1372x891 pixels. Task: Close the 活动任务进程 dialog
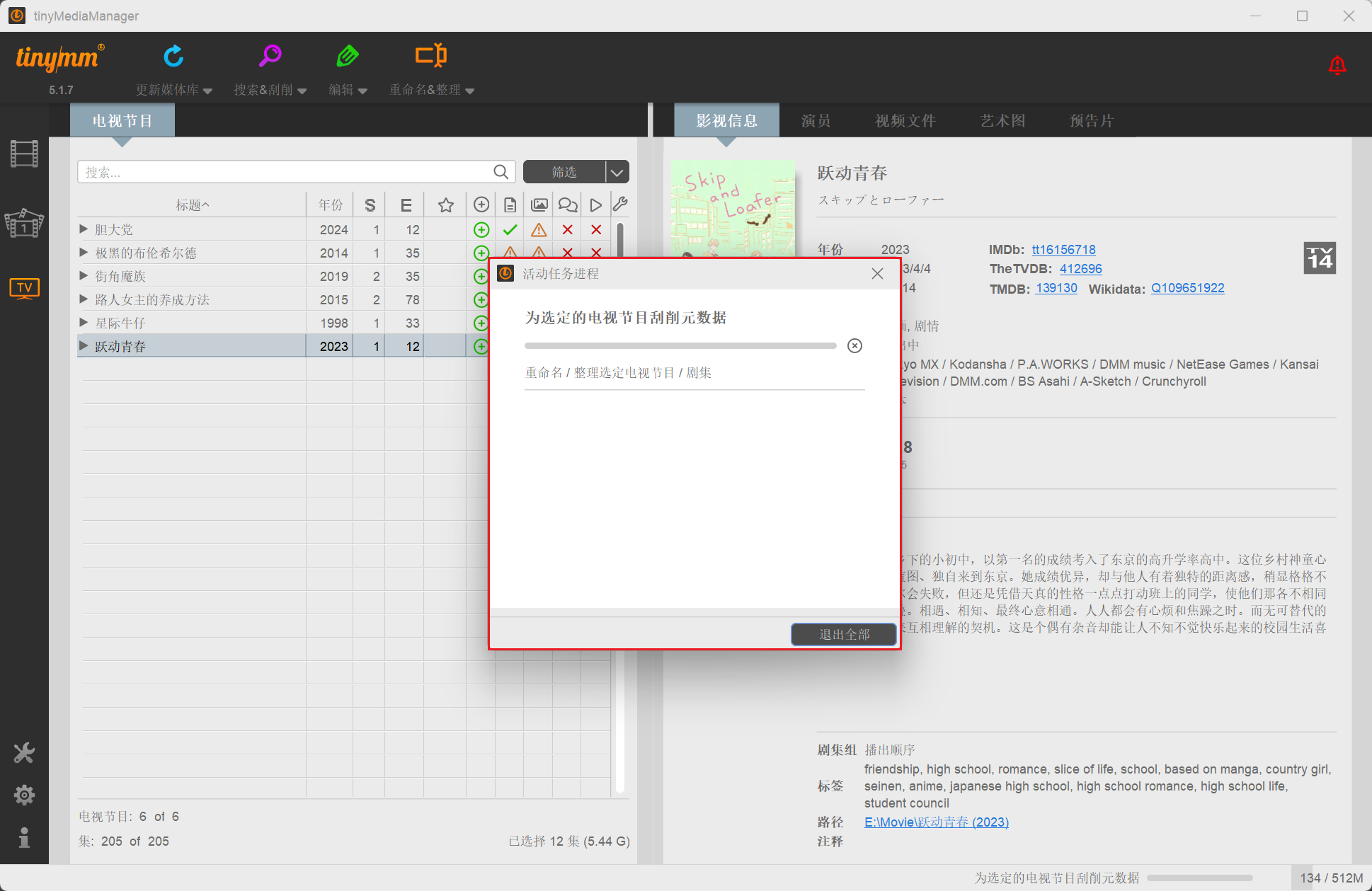click(x=877, y=274)
